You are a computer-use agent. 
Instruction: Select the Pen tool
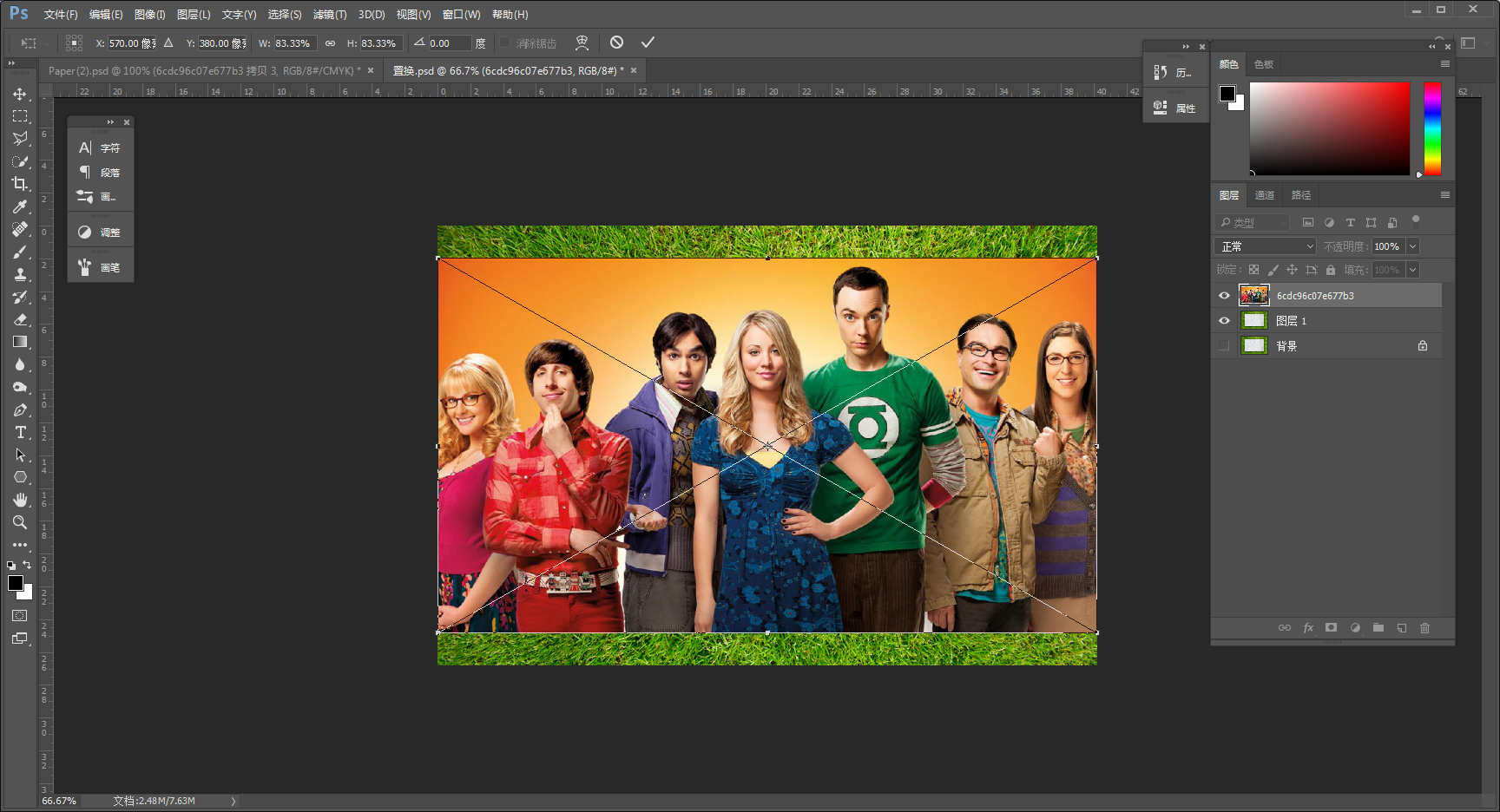[x=20, y=409]
